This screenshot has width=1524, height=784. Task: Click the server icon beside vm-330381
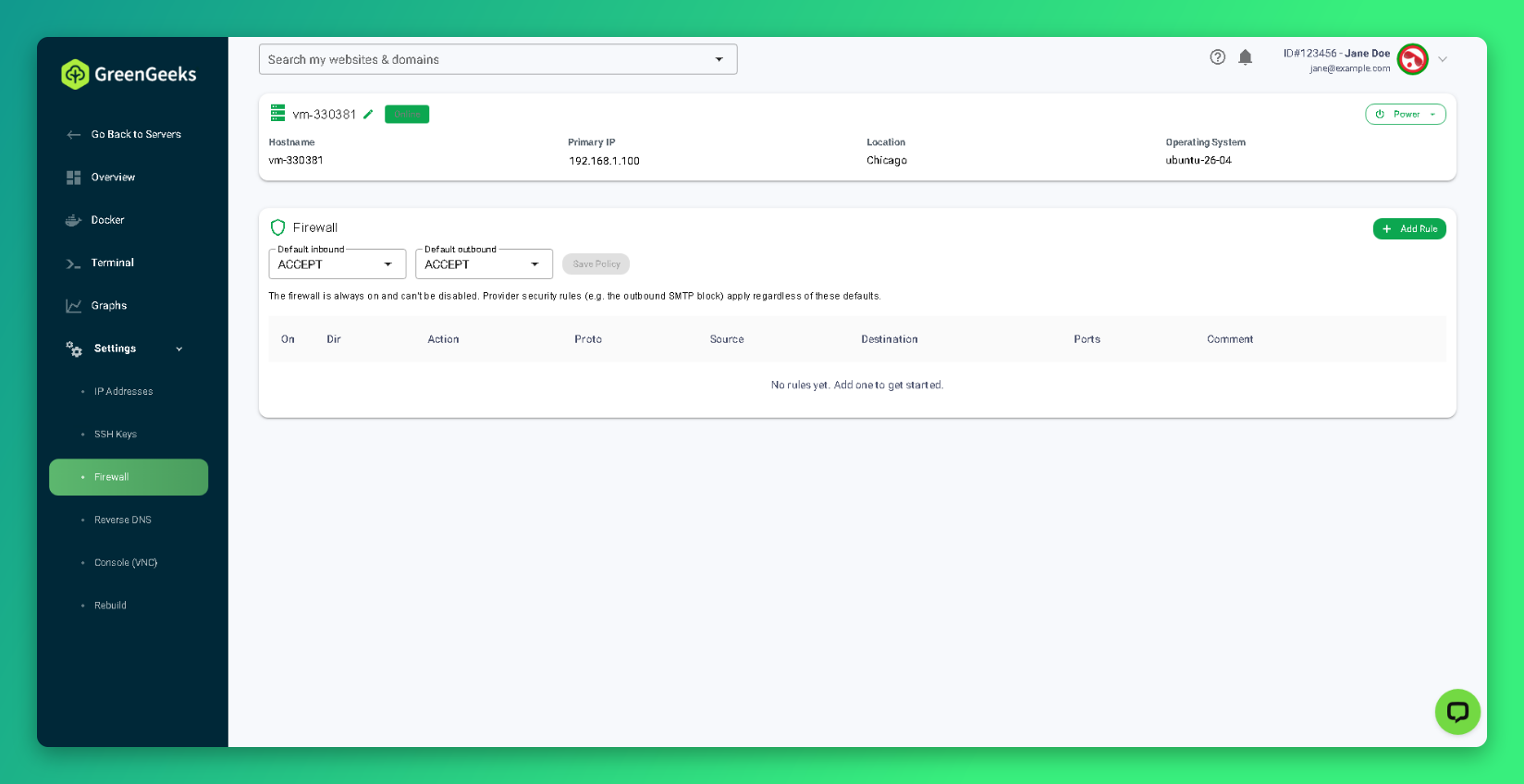[x=277, y=114]
